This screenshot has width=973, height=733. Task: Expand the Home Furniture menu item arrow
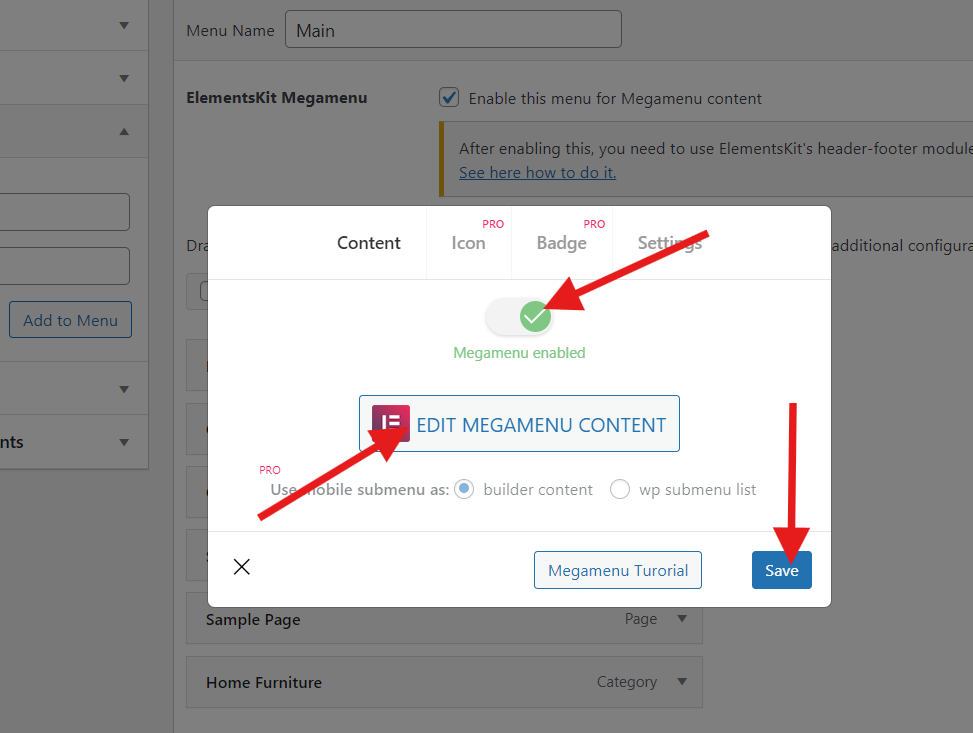pos(682,681)
